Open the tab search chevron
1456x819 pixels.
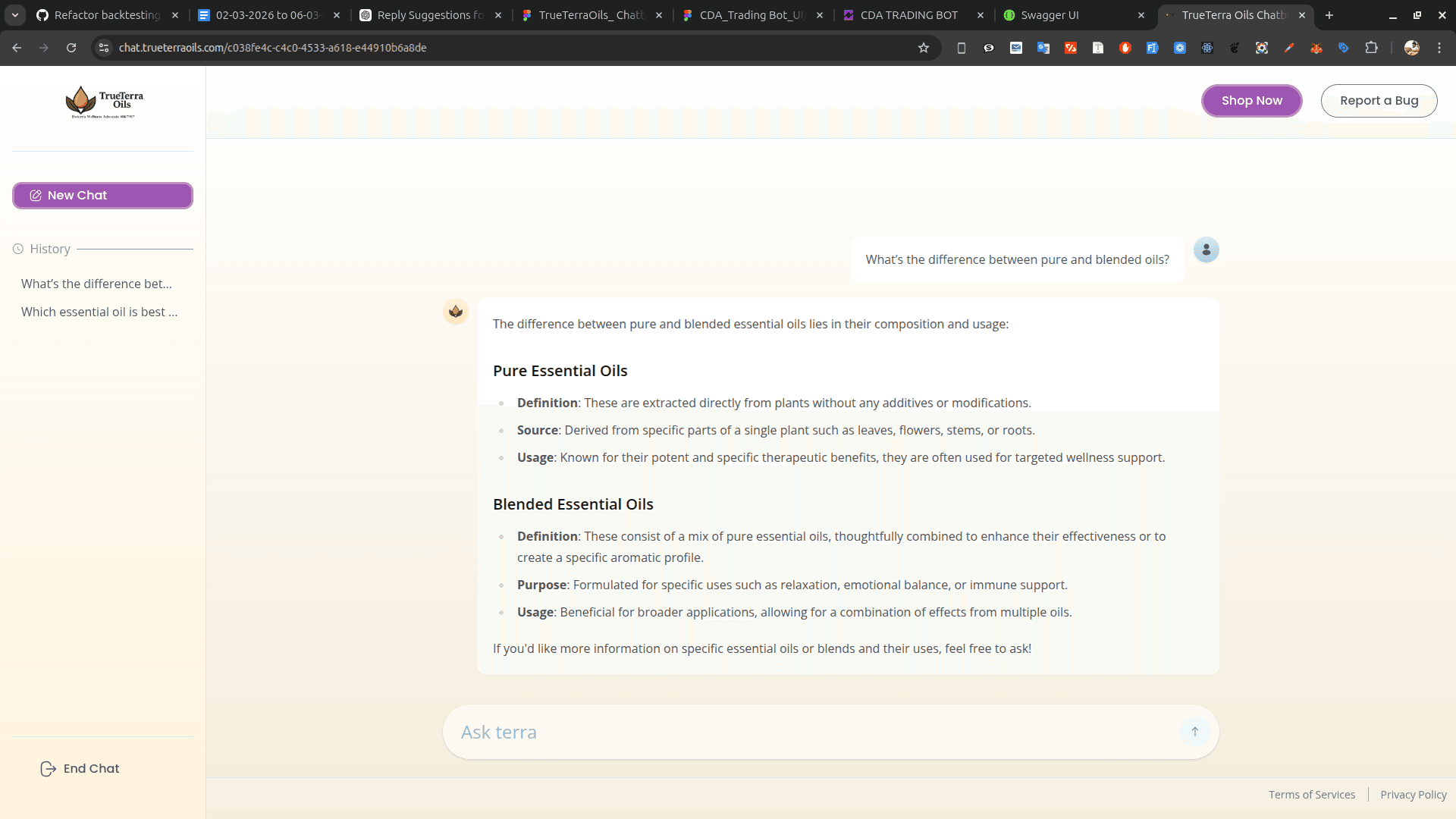pos(15,15)
